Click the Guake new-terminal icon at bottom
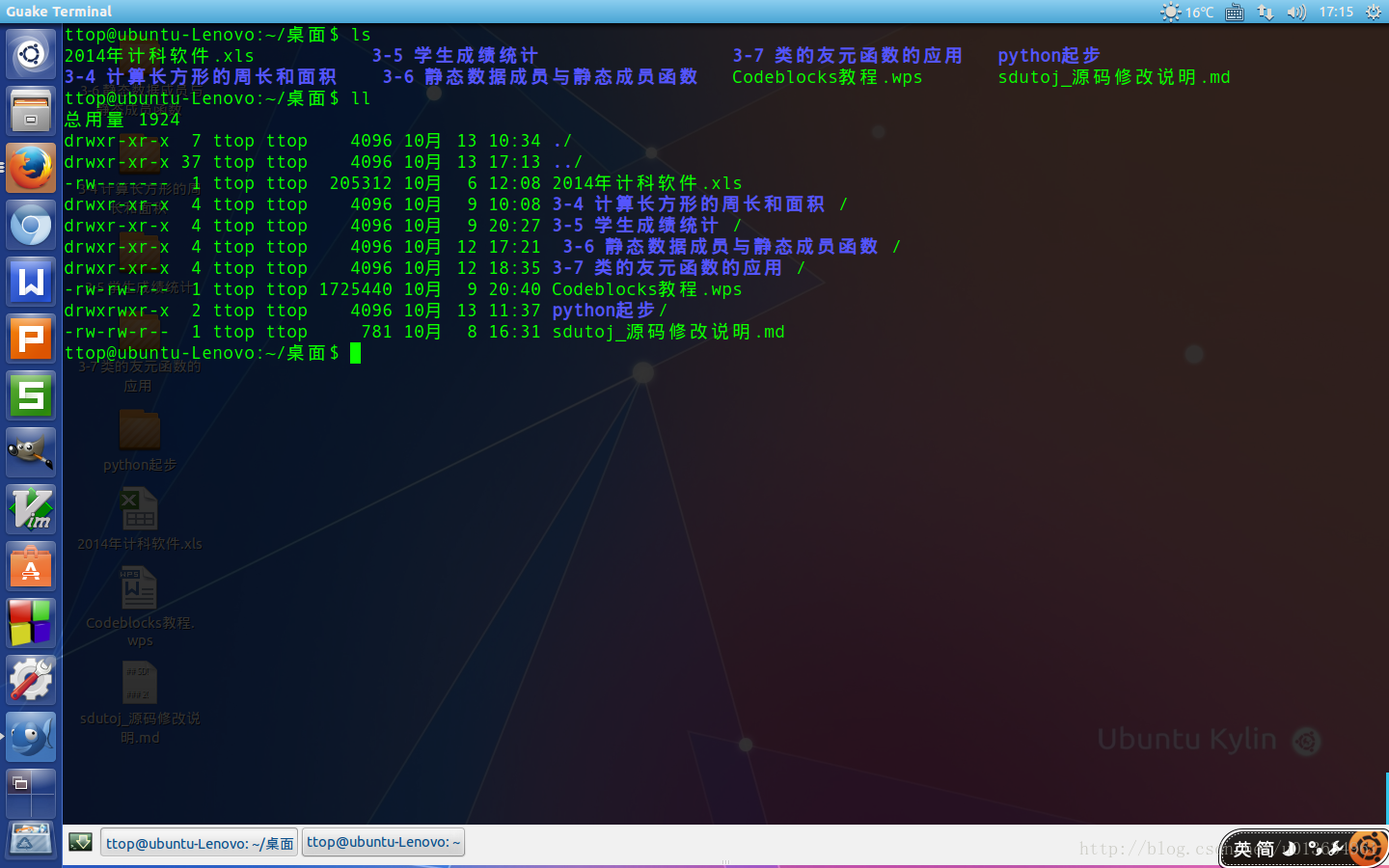The width and height of the screenshot is (1389, 868). coord(81,842)
